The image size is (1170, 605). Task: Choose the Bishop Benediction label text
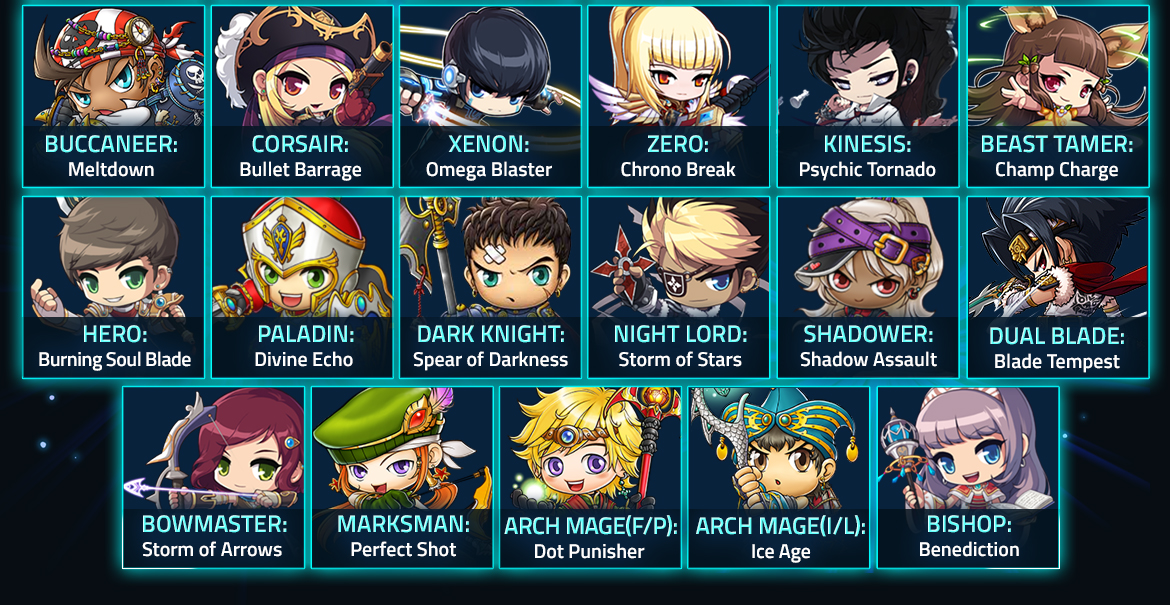tap(969, 536)
